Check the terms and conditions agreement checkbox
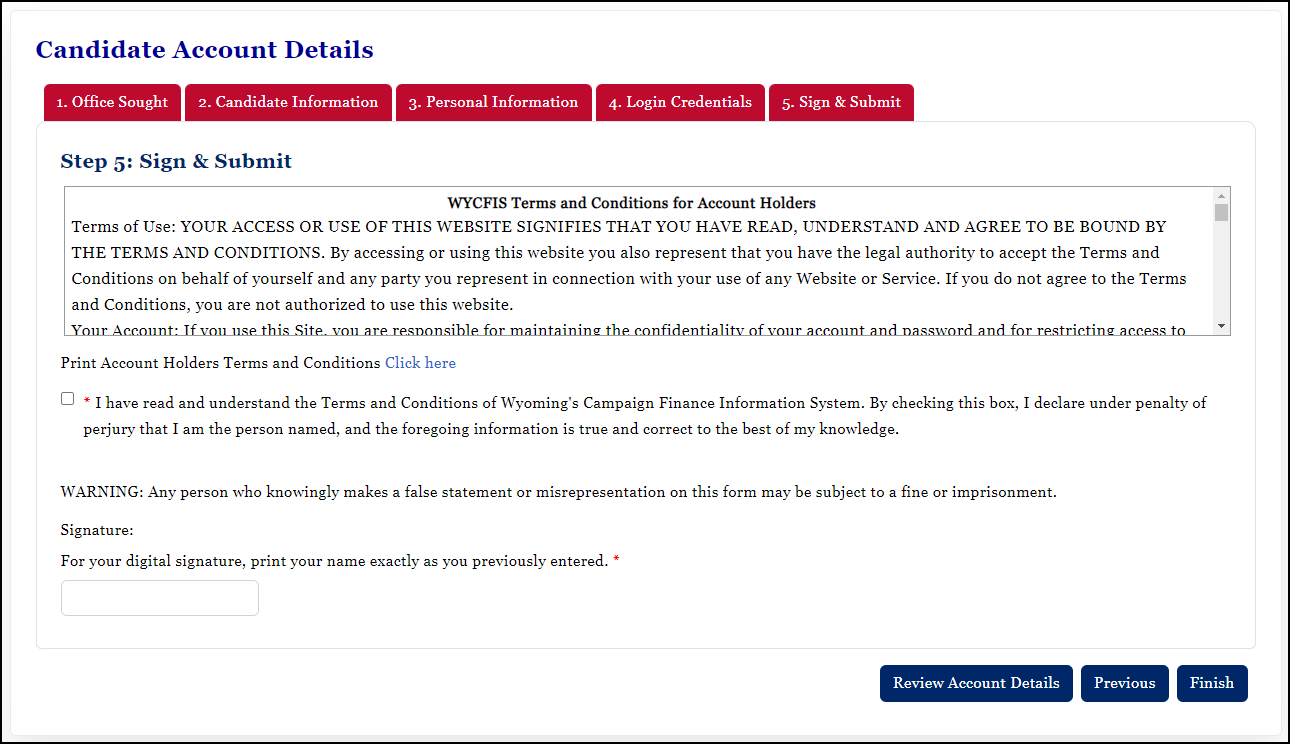 click(x=68, y=399)
